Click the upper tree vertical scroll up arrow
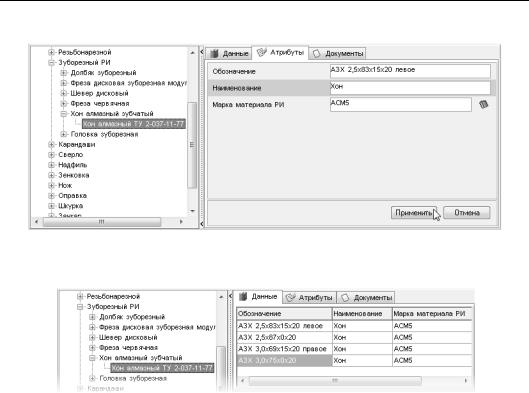 pyautogui.click(x=192, y=53)
